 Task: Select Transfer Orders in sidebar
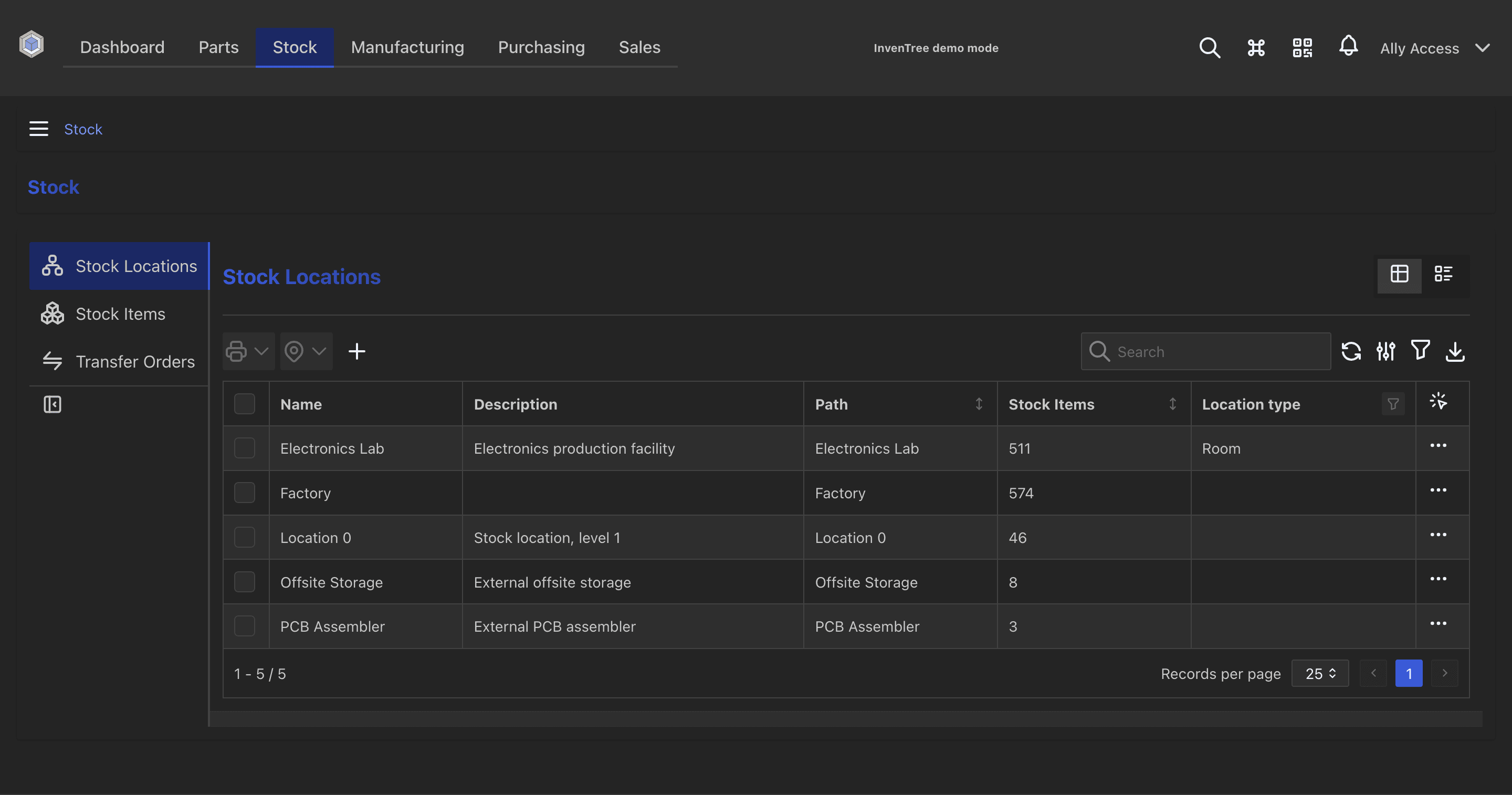point(119,361)
